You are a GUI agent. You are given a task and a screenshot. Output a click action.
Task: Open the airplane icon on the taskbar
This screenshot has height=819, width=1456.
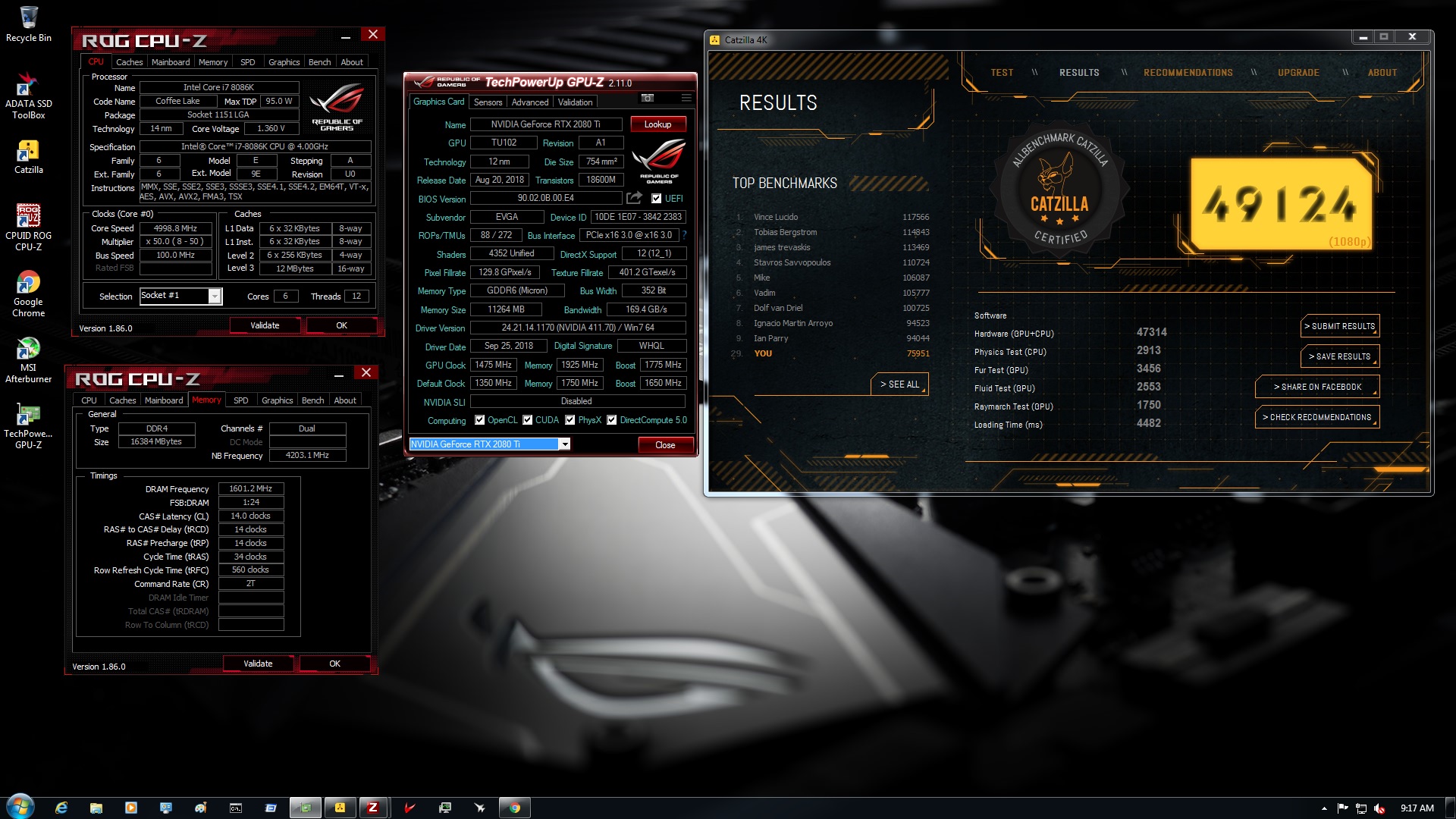click(480, 808)
